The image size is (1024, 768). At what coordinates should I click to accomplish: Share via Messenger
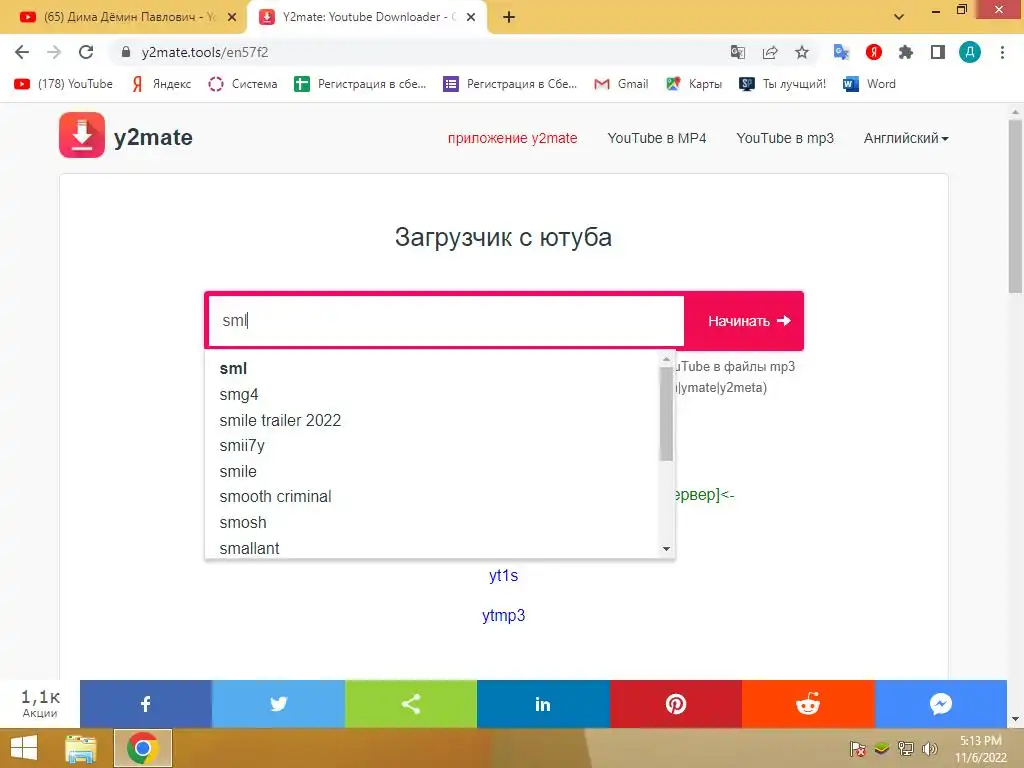[941, 704]
